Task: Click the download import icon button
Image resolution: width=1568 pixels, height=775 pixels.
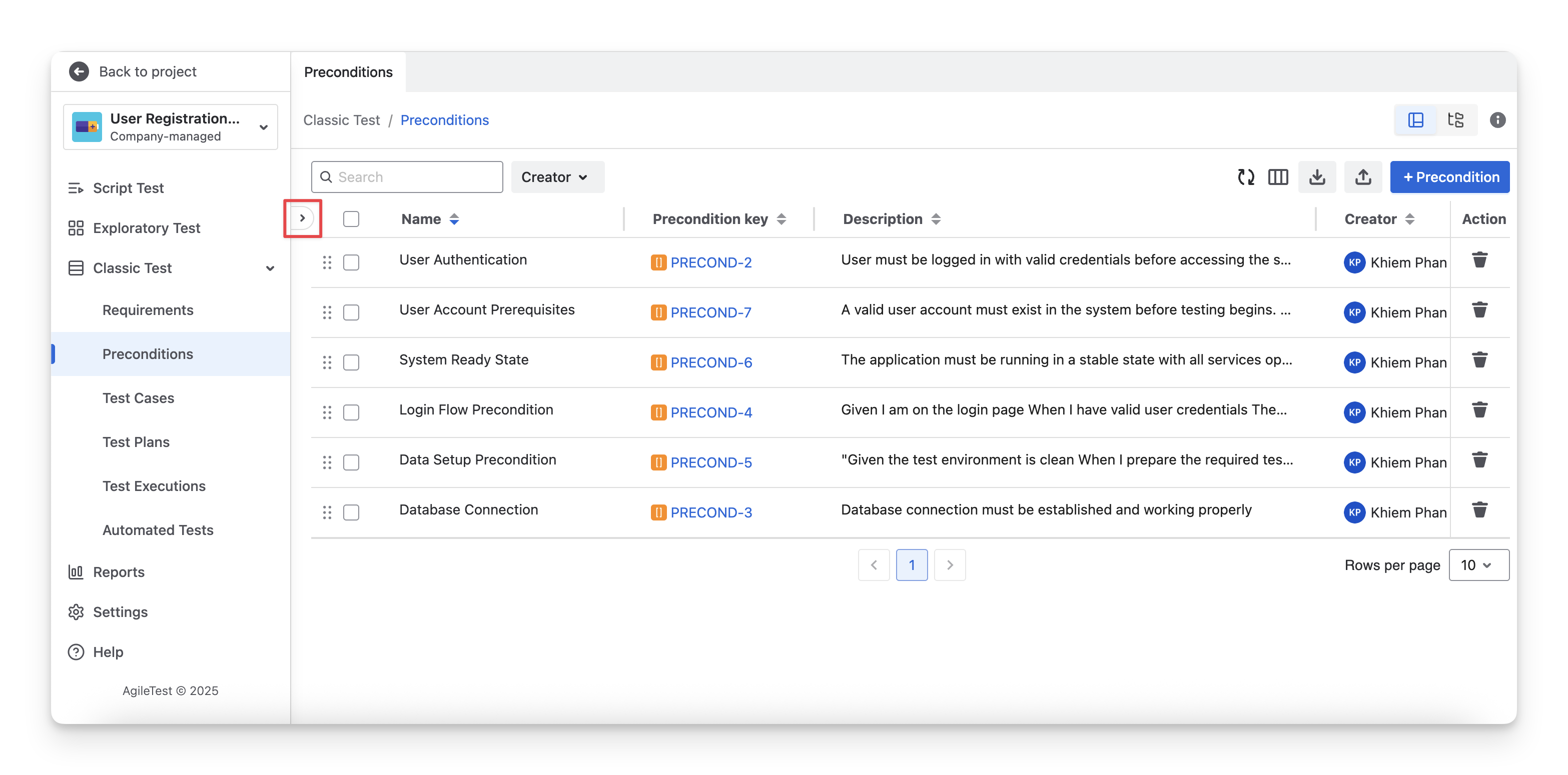Action: point(1317,177)
